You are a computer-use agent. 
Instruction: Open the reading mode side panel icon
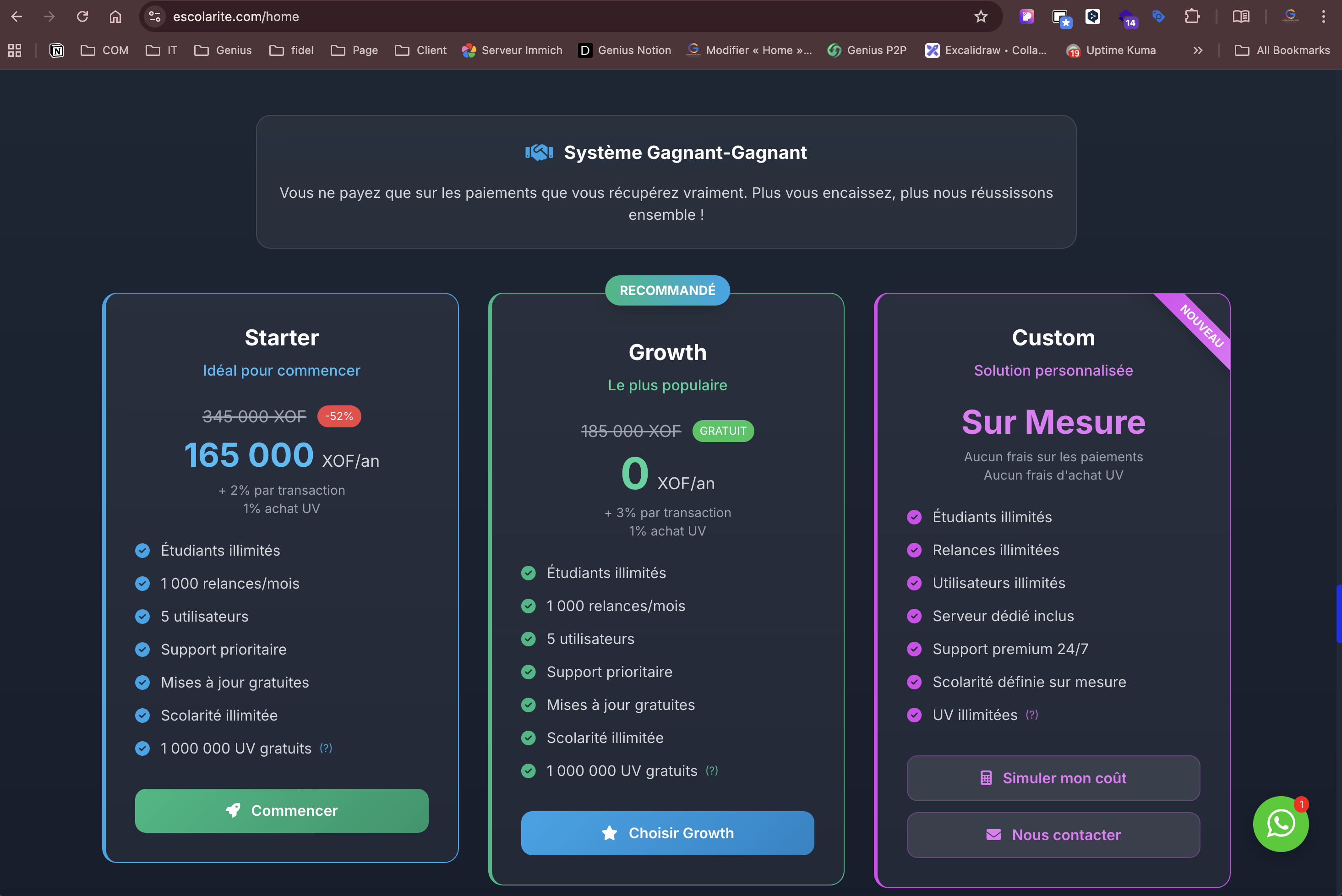pyautogui.click(x=1241, y=16)
